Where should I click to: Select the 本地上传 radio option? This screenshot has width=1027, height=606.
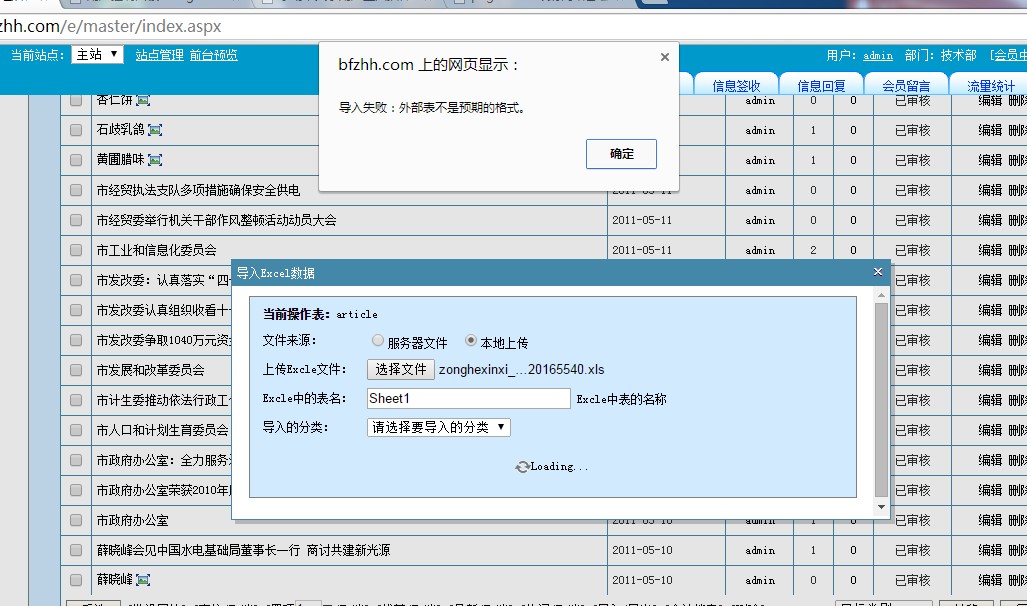pos(471,342)
